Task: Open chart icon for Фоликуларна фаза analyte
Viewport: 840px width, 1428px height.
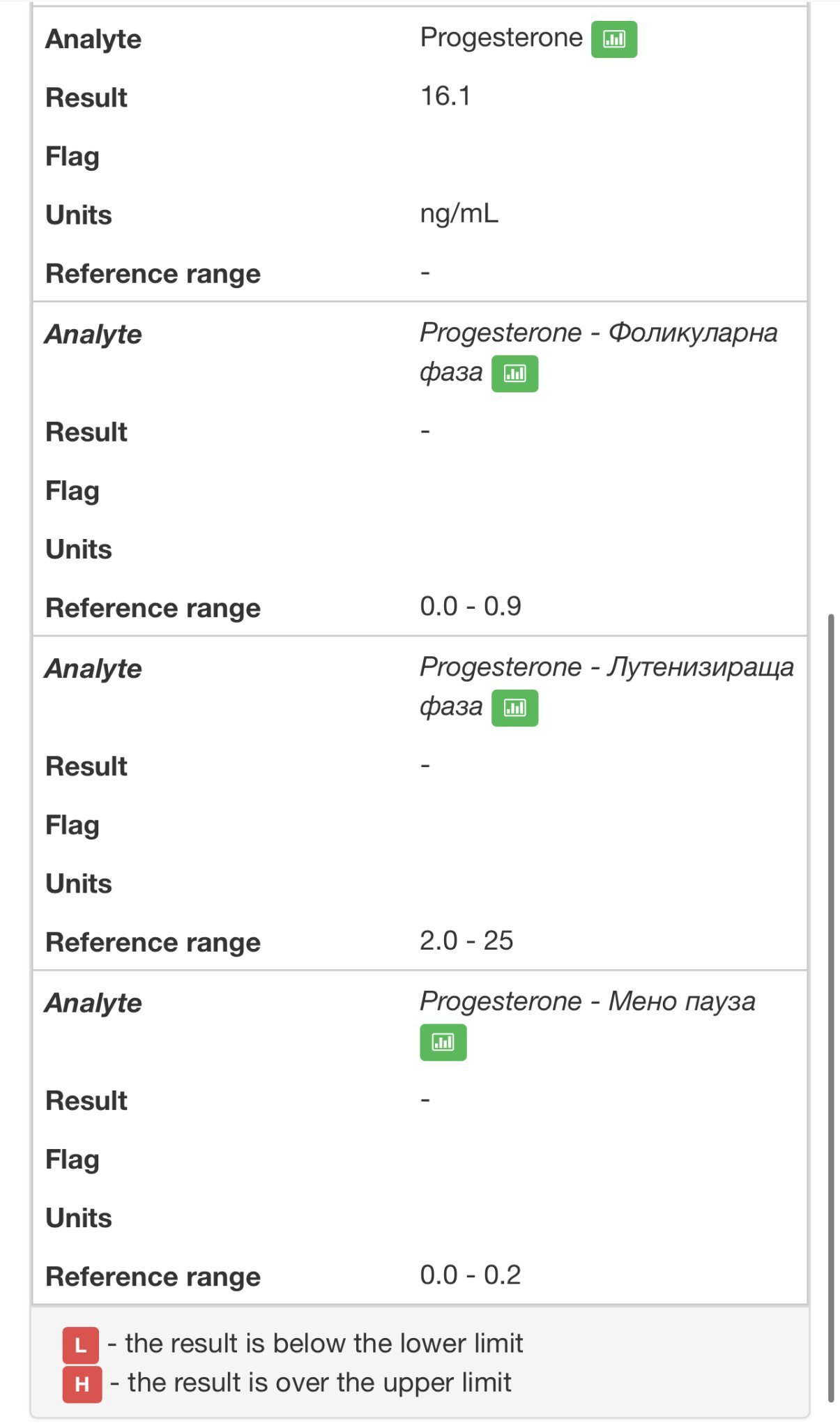Action: point(514,374)
